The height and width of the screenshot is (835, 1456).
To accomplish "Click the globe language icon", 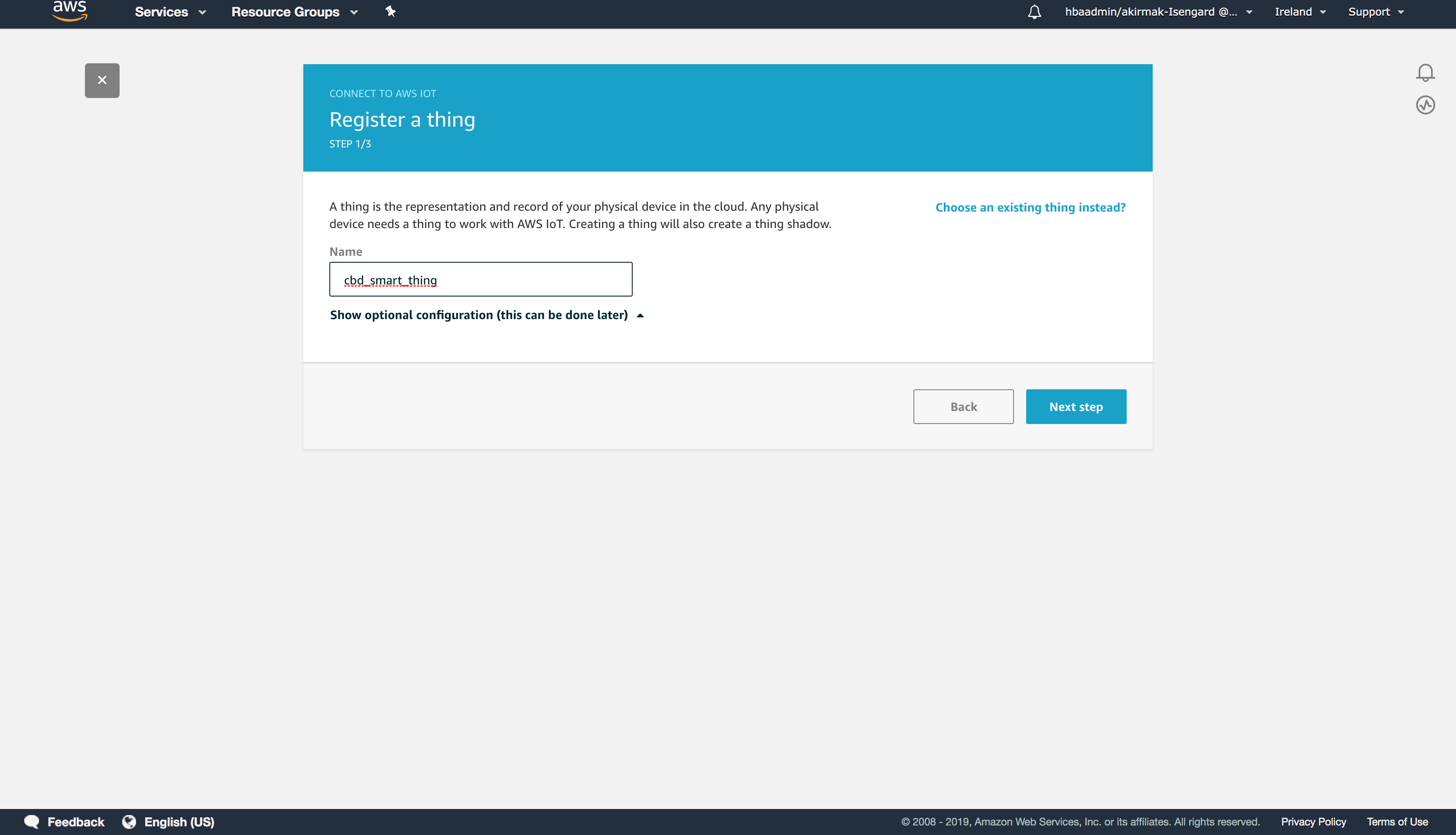I will point(129,822).
